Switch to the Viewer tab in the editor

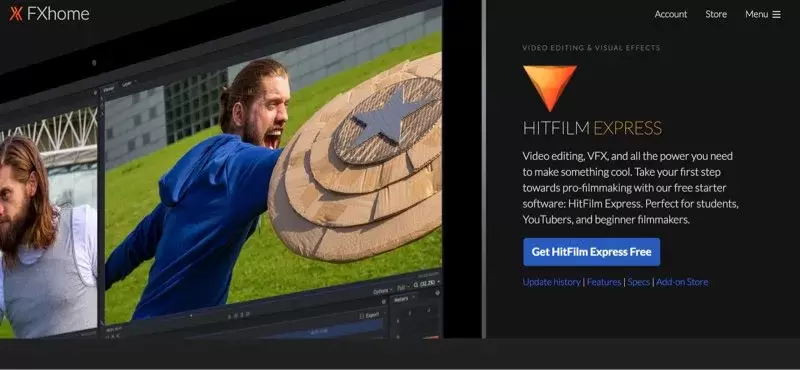click(x=109, y=89)
